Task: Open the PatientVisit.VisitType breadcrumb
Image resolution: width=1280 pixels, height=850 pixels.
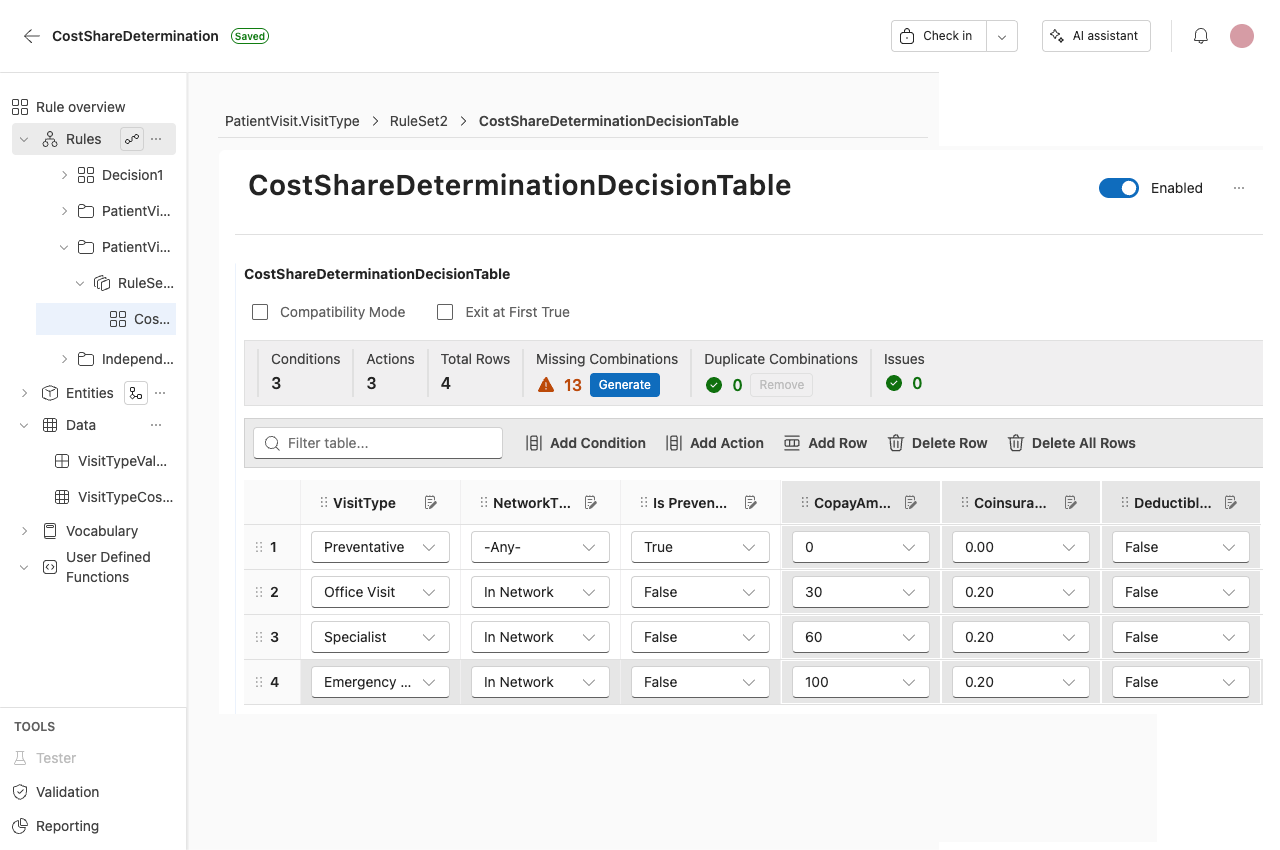Action: tap(292, 120)
